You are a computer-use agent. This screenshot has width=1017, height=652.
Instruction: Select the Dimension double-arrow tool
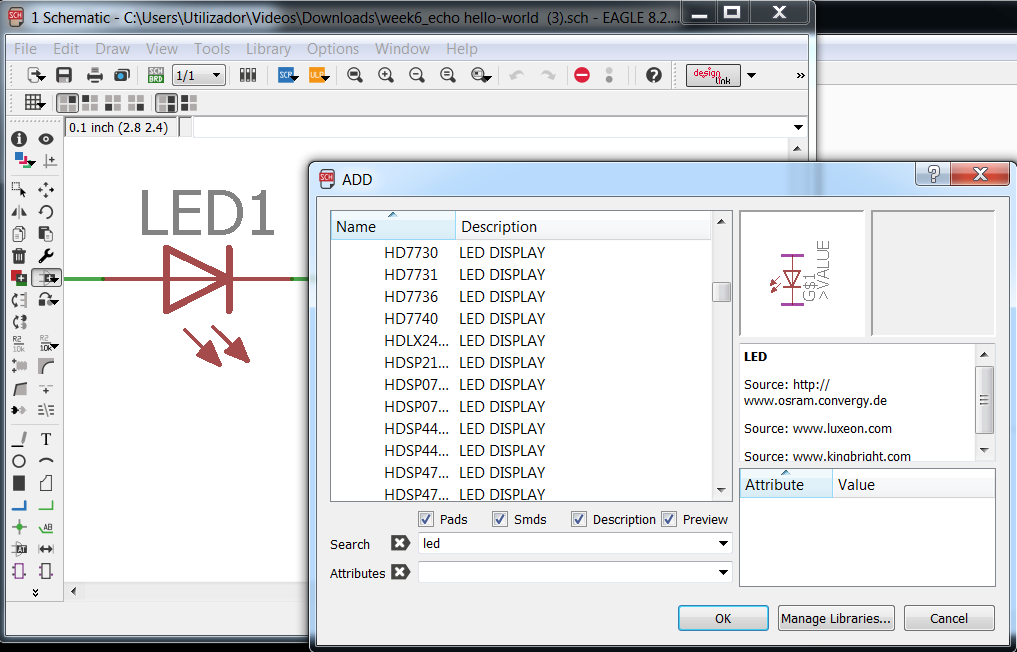click(x=45, y=549)
